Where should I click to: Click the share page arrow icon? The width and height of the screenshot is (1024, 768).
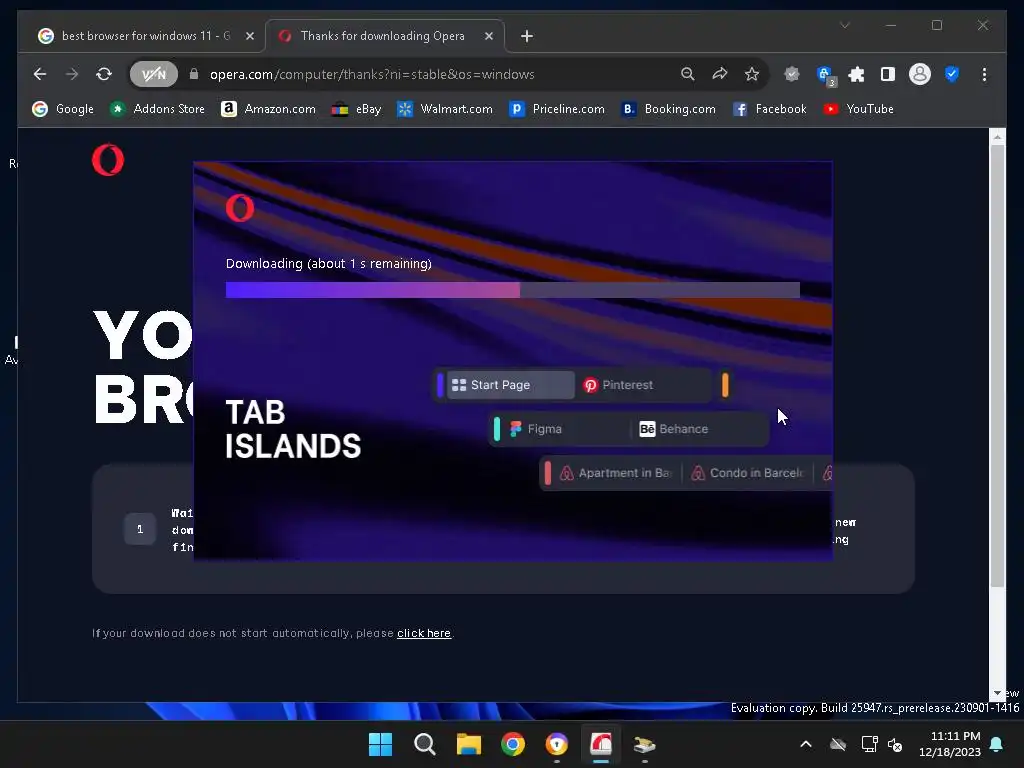720,74
